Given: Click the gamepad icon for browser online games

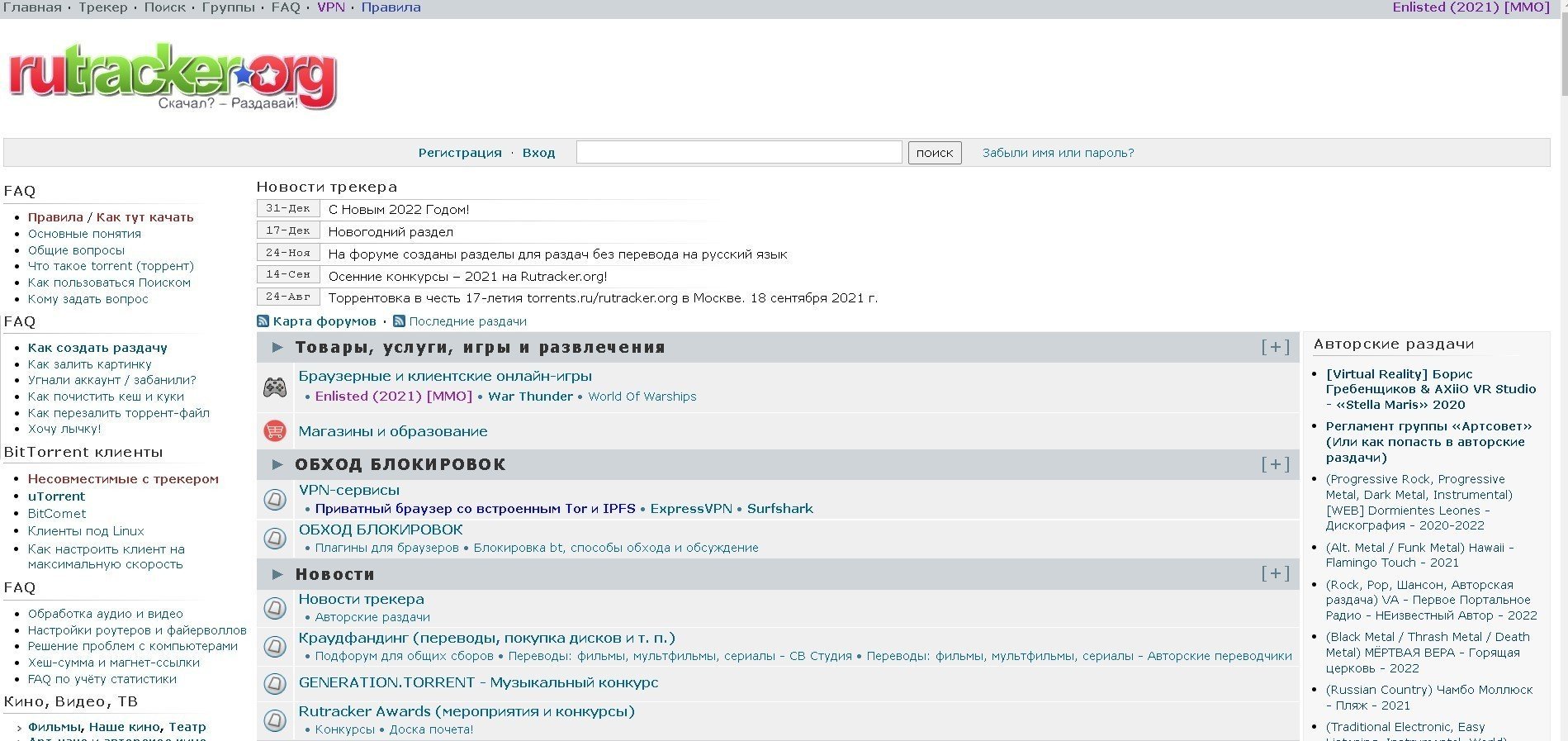Looking at the screenshot, I should point(275,387).
